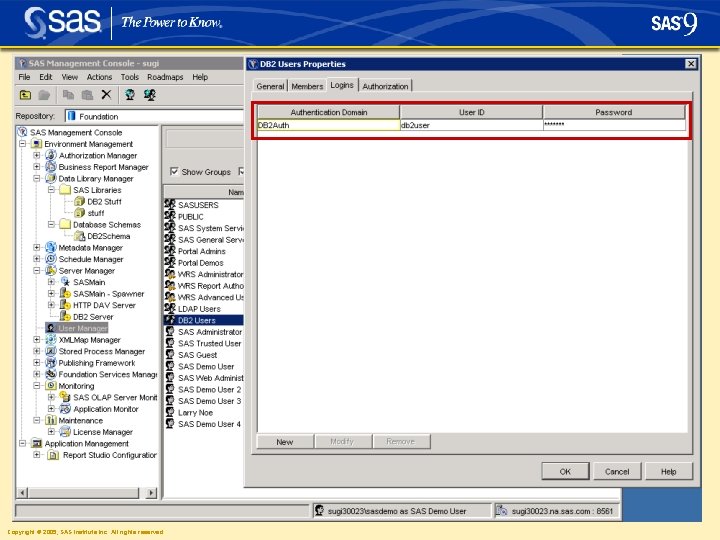Collapse the Data Library Manager node
Viewport: 720px width, 540px height.
click(37, 178)
